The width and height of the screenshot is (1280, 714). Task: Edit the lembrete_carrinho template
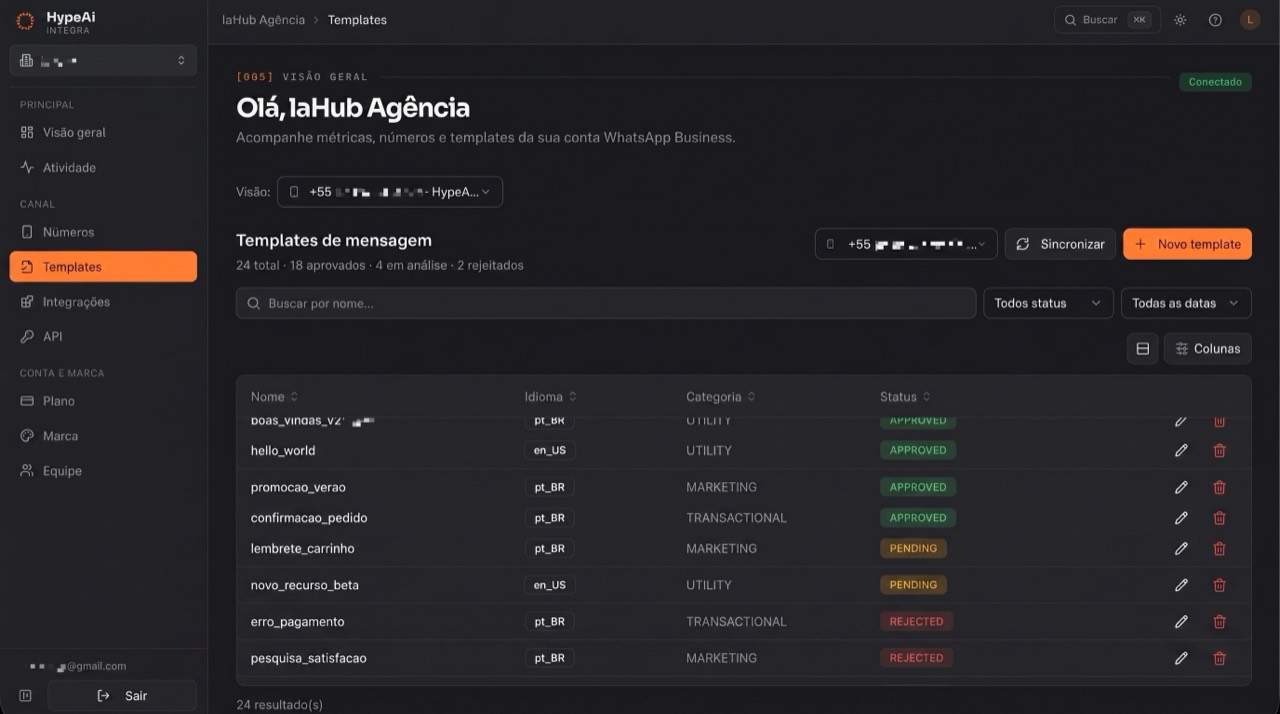(1181, 549)
